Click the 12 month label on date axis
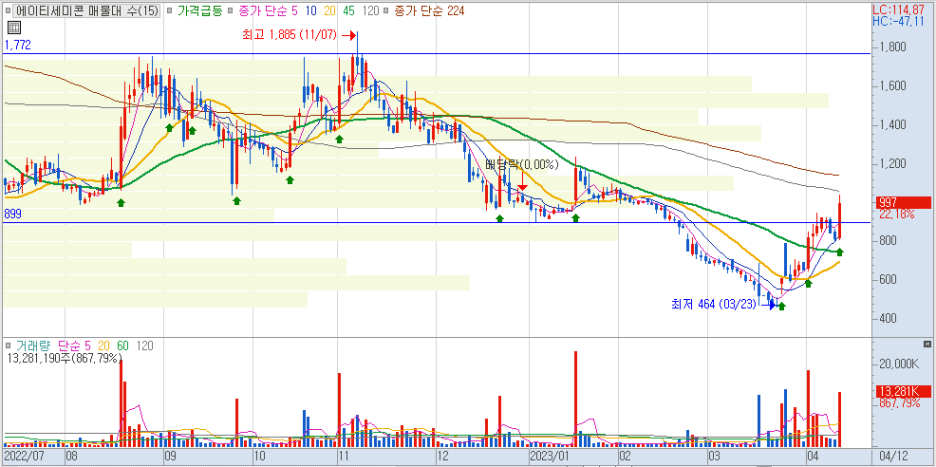 (444, 456)
